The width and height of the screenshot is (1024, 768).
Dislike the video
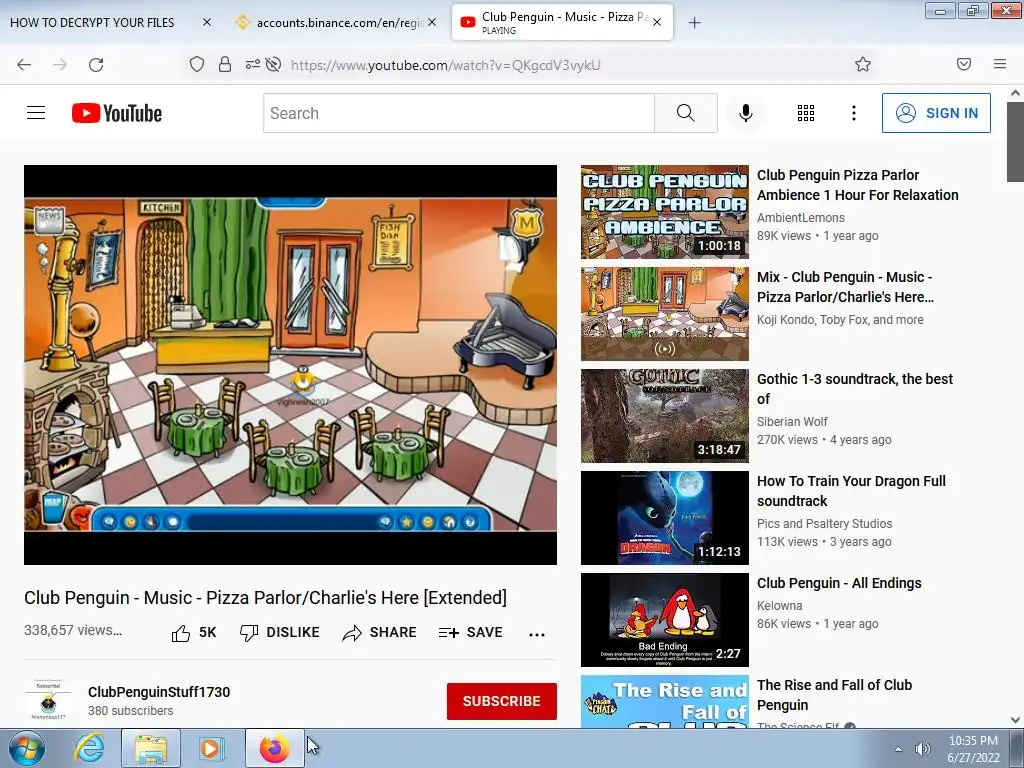[280, 633]
